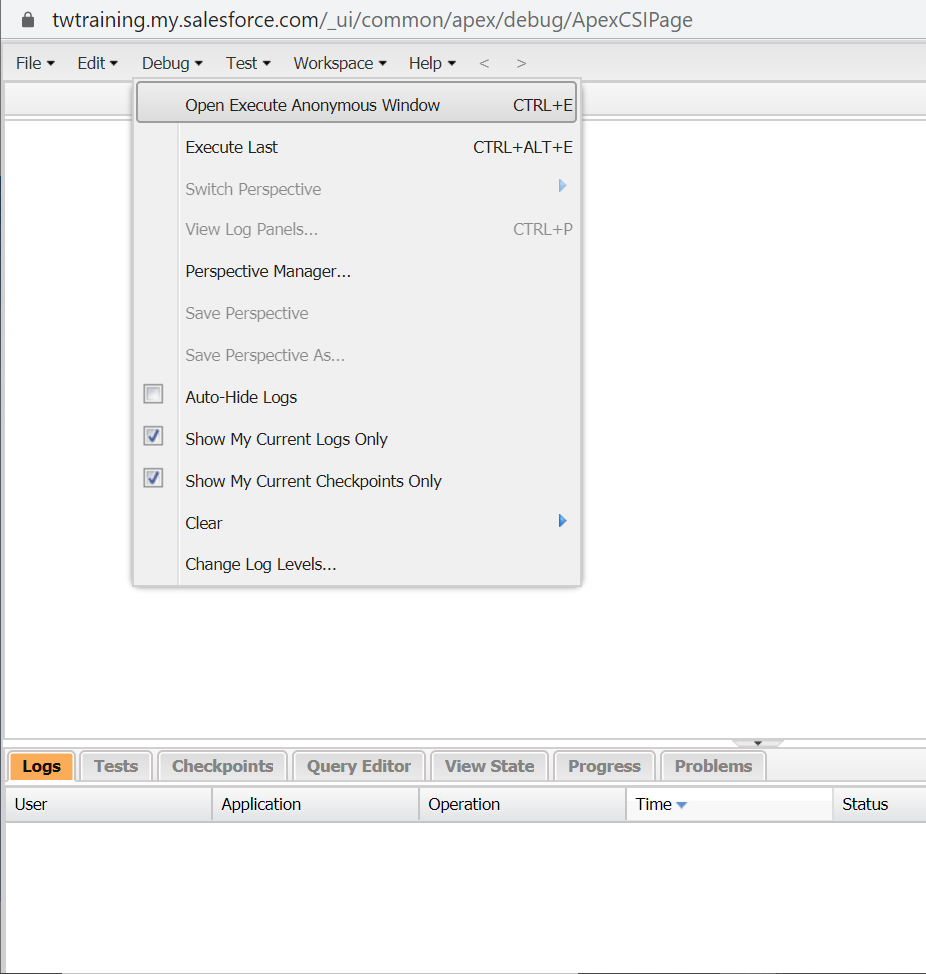
Task: Switch to the Query Editor tab
Action: (x=359, y=766)
